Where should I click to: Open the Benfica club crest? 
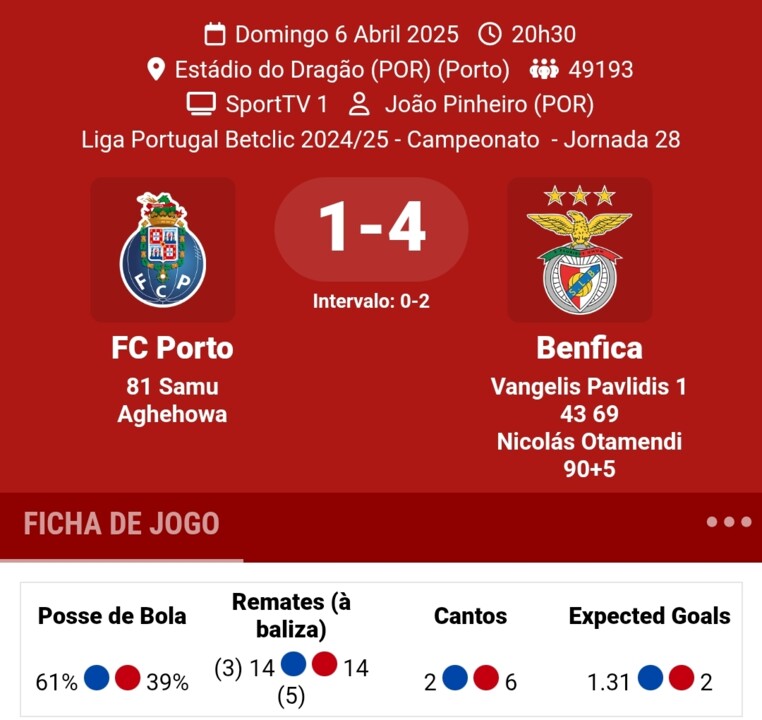580,250
